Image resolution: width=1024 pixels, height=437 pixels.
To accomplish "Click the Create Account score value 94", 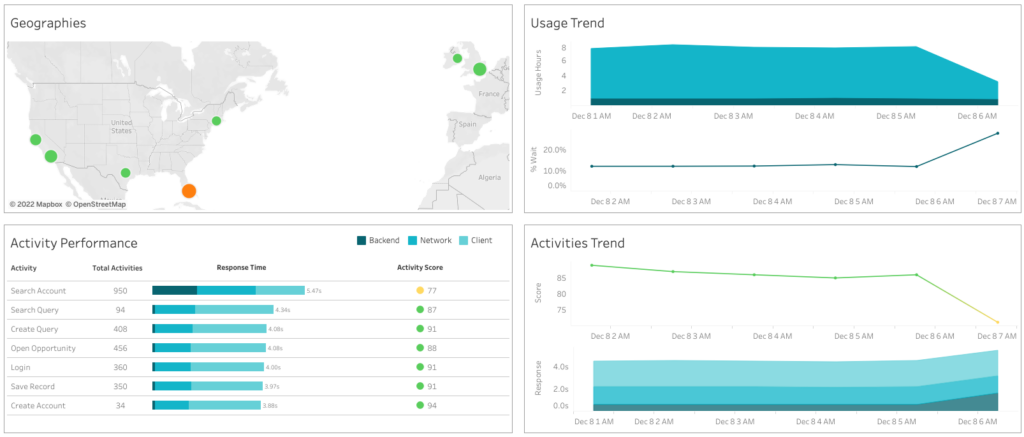I will [x=432, y=406].
